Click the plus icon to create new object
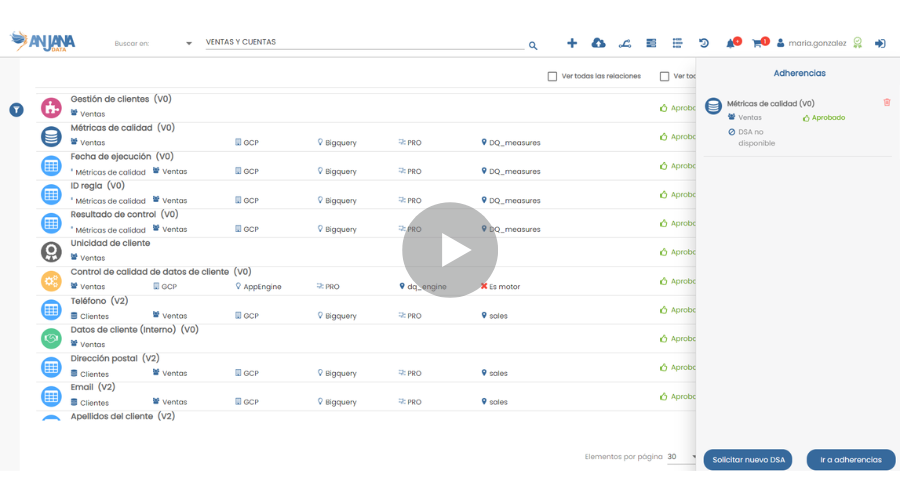 [x=572, y=43]
